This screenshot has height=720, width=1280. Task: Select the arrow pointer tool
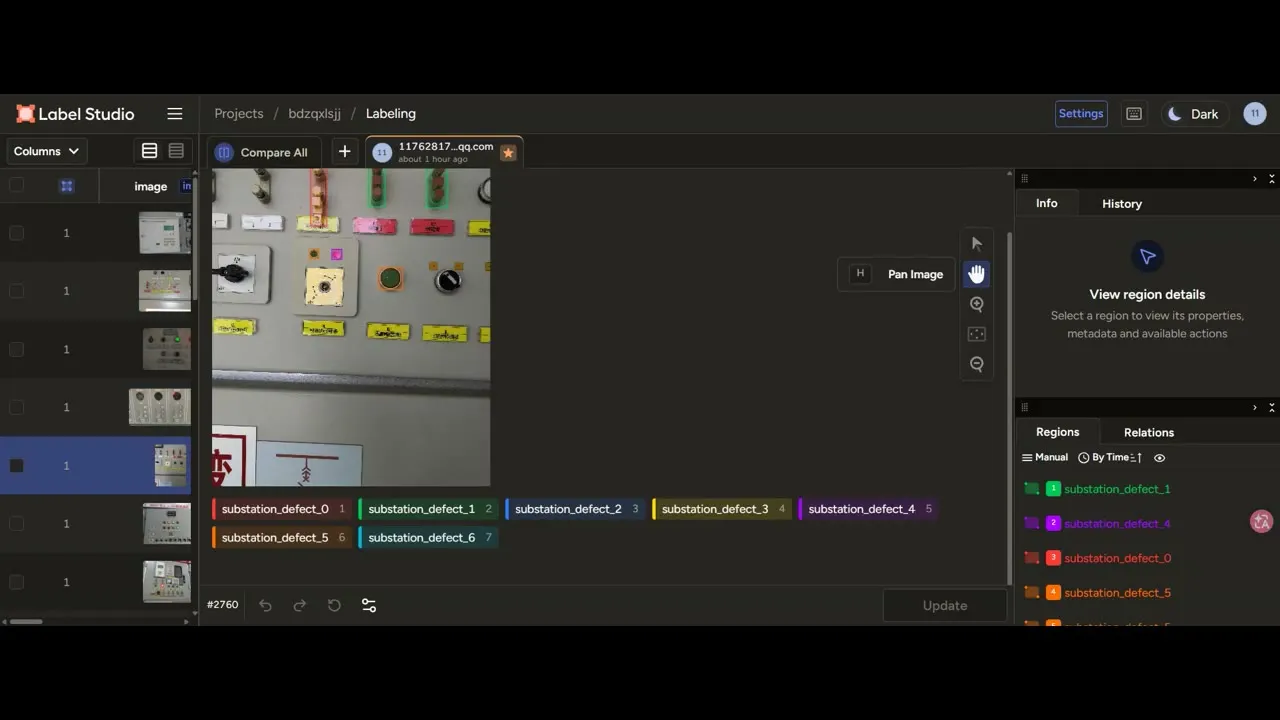coord(977,244)
